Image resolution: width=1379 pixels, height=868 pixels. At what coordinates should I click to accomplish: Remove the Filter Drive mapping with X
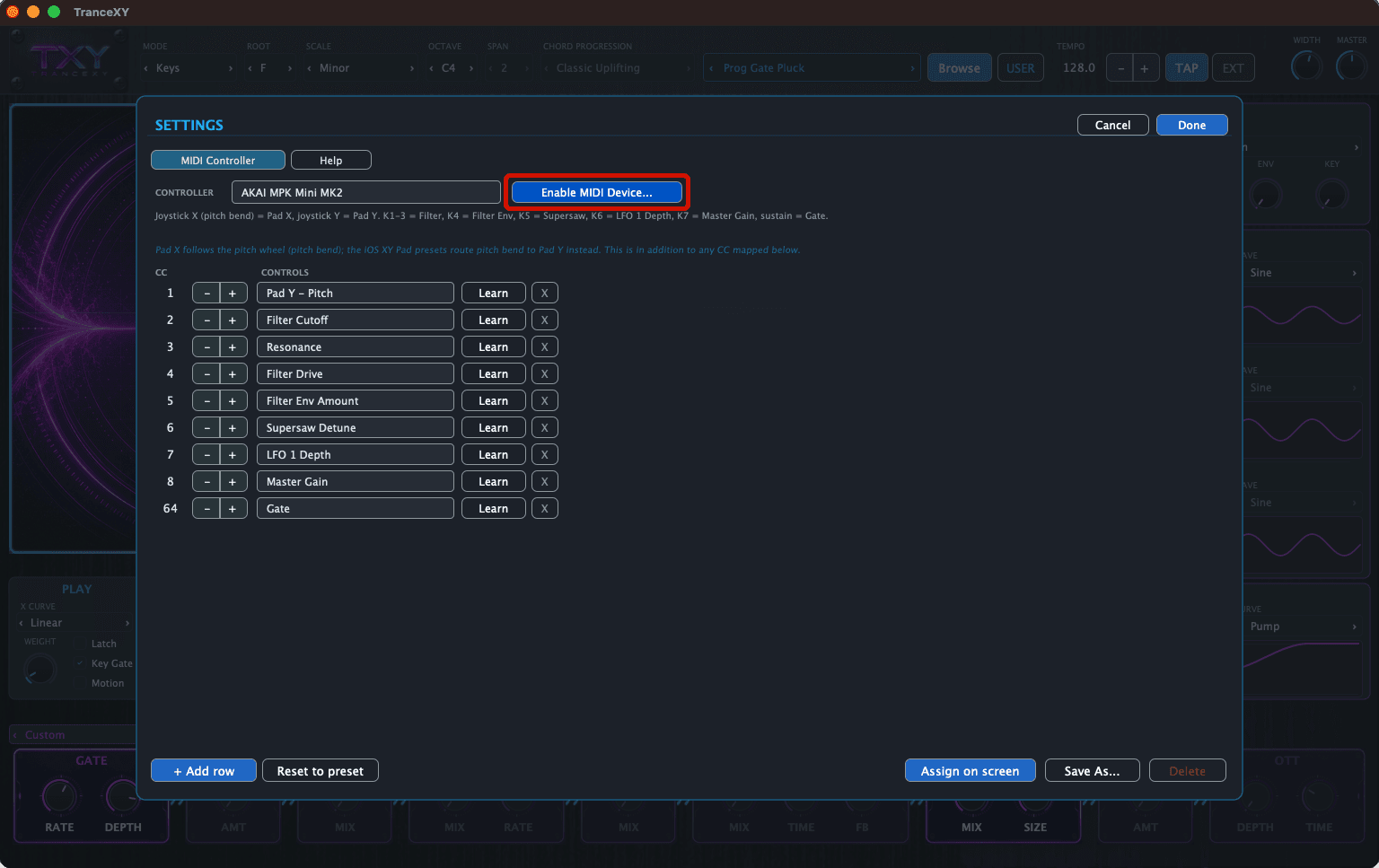click(x=544, y=373)
